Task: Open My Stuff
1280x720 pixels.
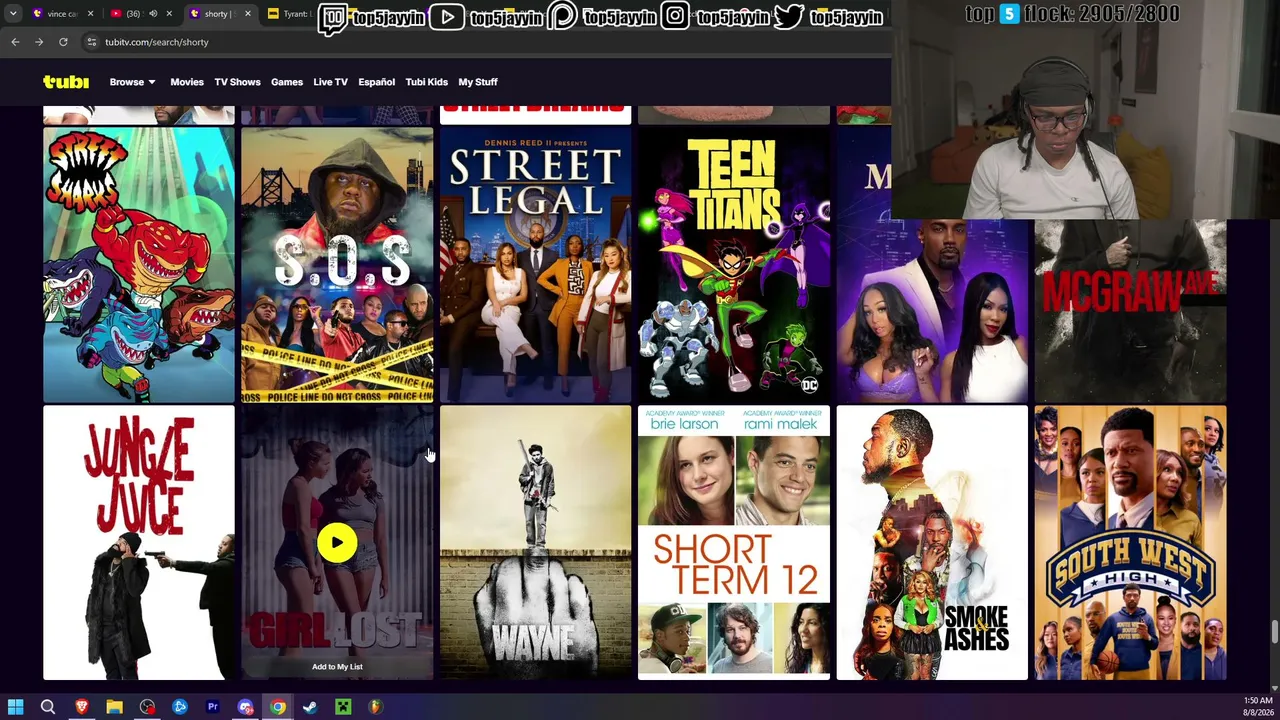Action: click(x=478, y=82)
